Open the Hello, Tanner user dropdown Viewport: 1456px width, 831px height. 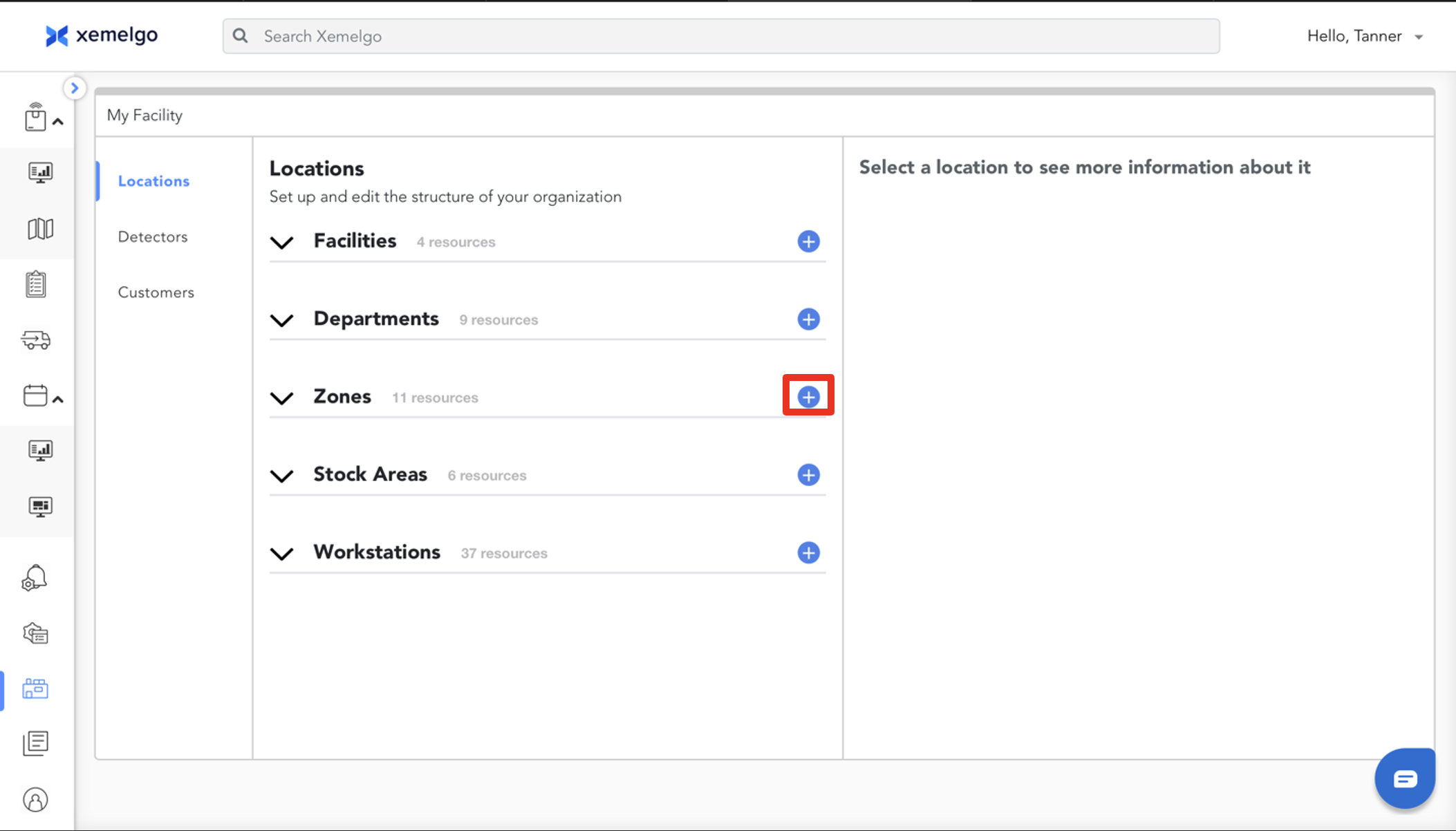1364,36
